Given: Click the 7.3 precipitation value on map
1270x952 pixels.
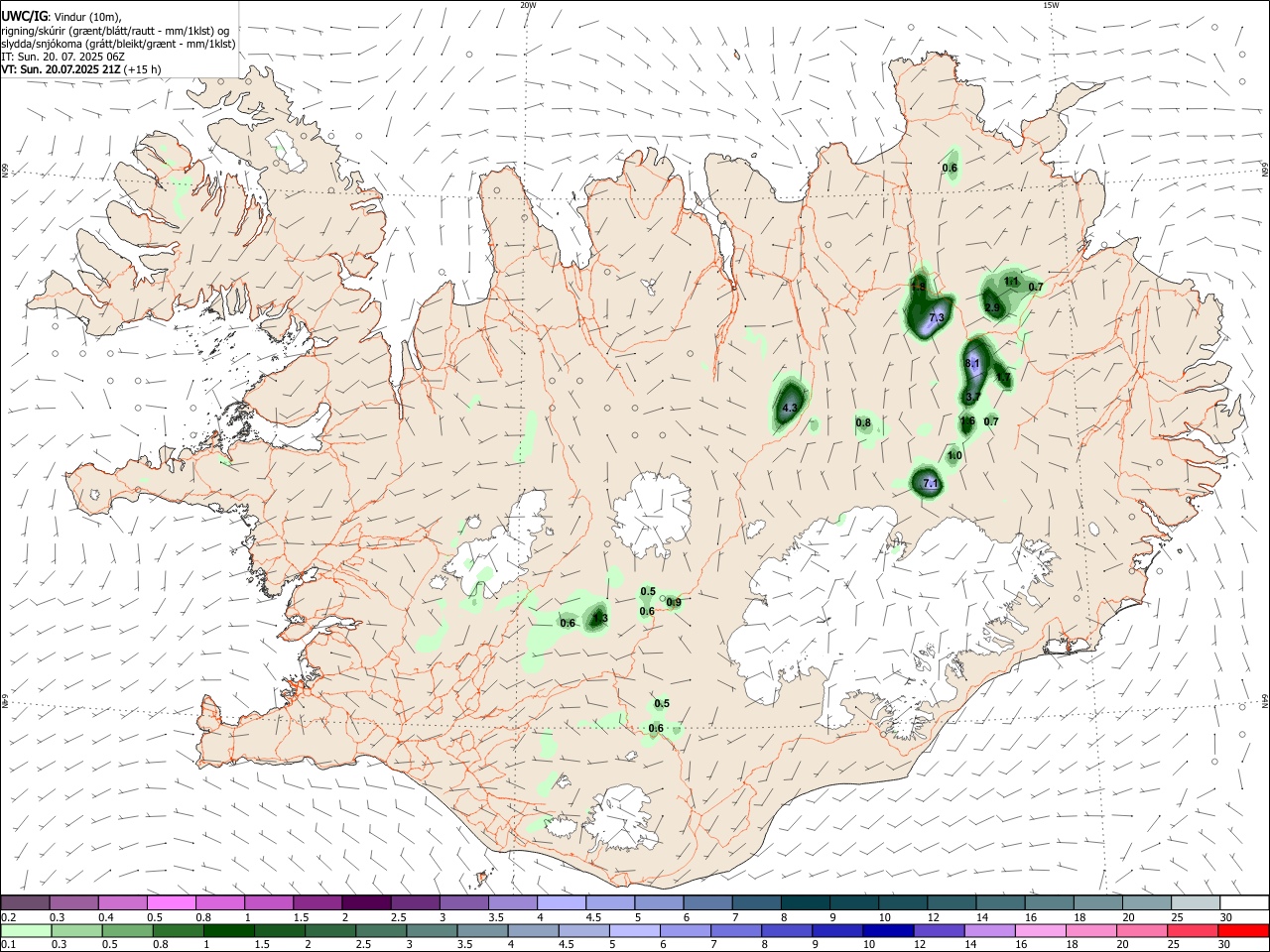Looking at the screenshot, I should point(936,317).
